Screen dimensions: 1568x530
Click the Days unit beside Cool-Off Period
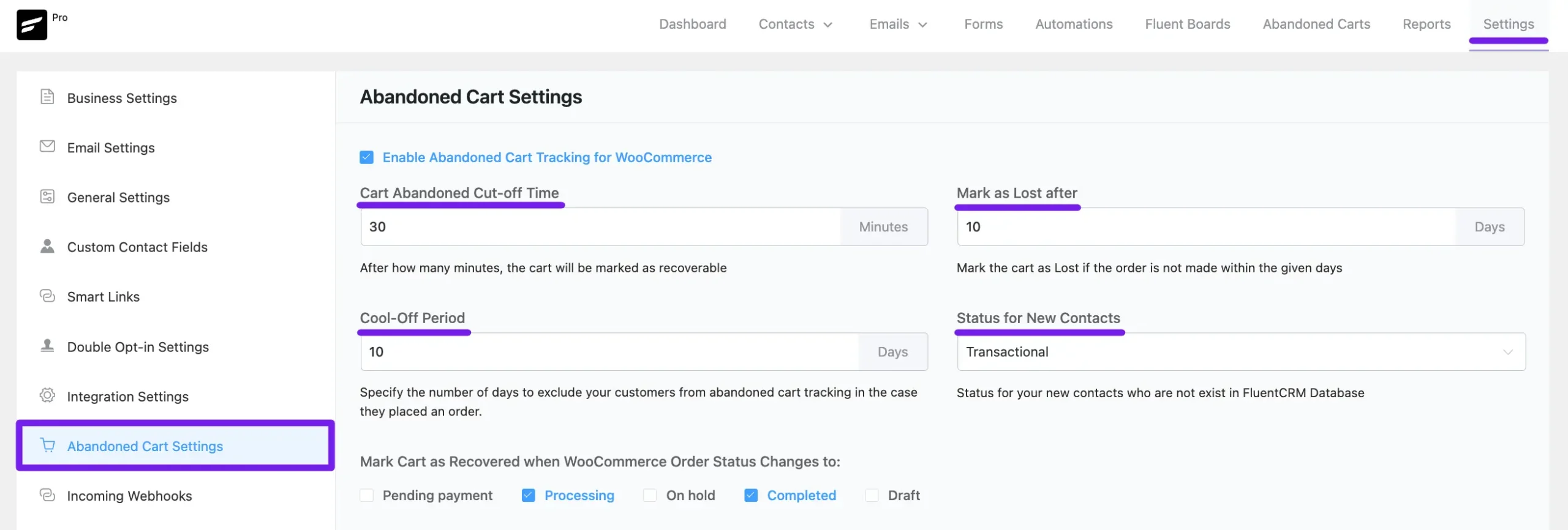pyautogui.click(x=893, y=352)
